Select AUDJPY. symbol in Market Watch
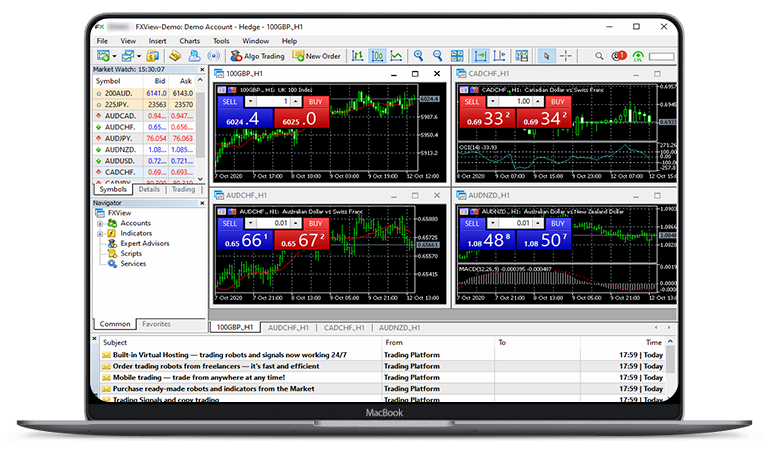Image resolution: width=778 pixels, height=458 pixels. click(x=120, y=138)
